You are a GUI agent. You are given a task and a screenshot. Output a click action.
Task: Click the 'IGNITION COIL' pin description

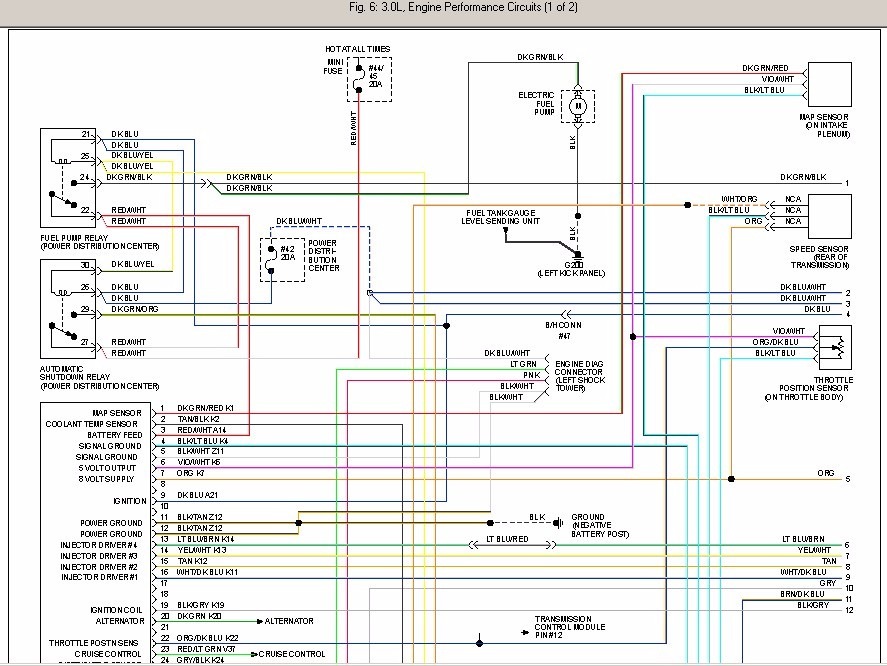click(x=117, y=610)
